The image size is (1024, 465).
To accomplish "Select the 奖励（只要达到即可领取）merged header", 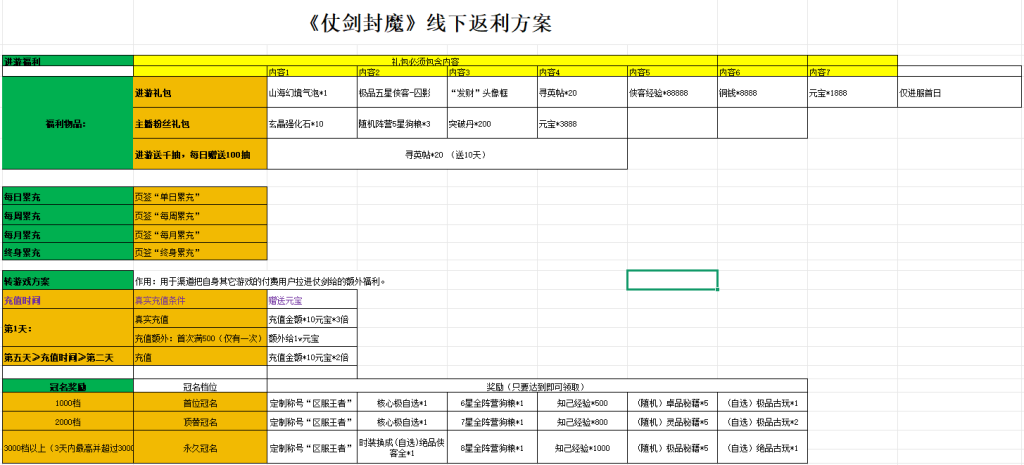I will tap(537, 386).
